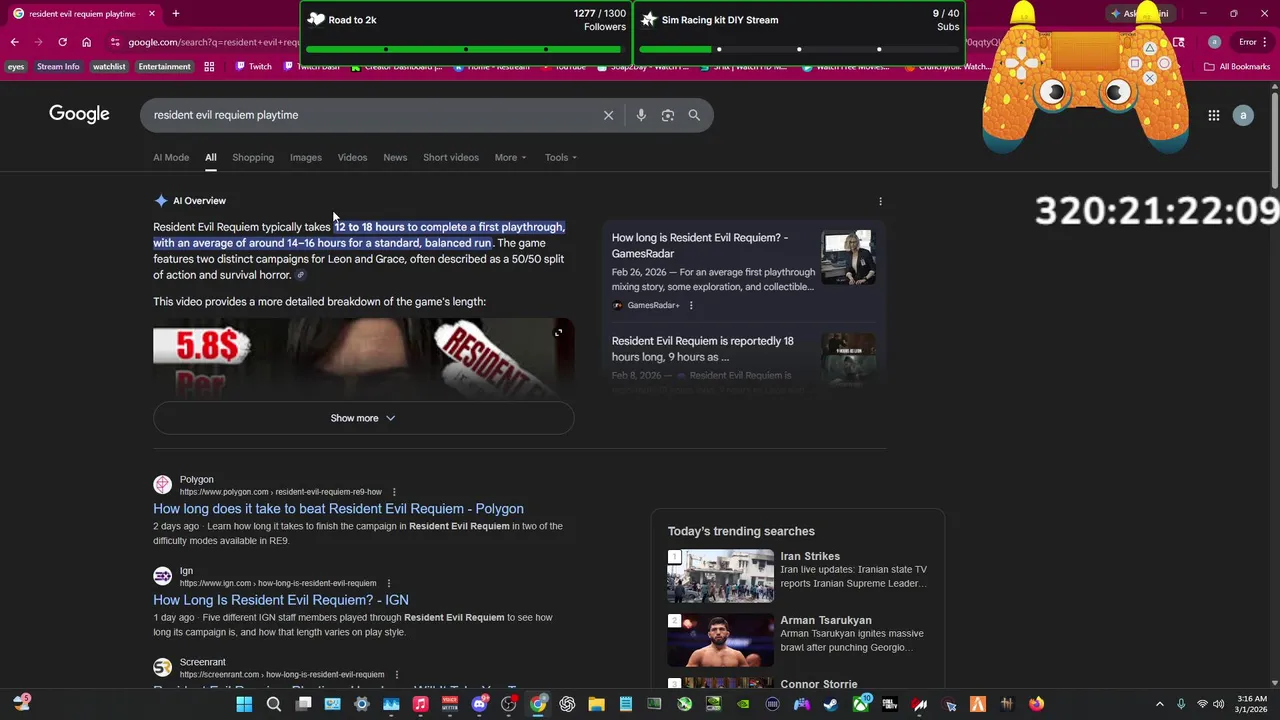This screenshot has height=720, width=1280.
Task: Open the GamesRadar article thumbnail image
Action: pos(848,258)
